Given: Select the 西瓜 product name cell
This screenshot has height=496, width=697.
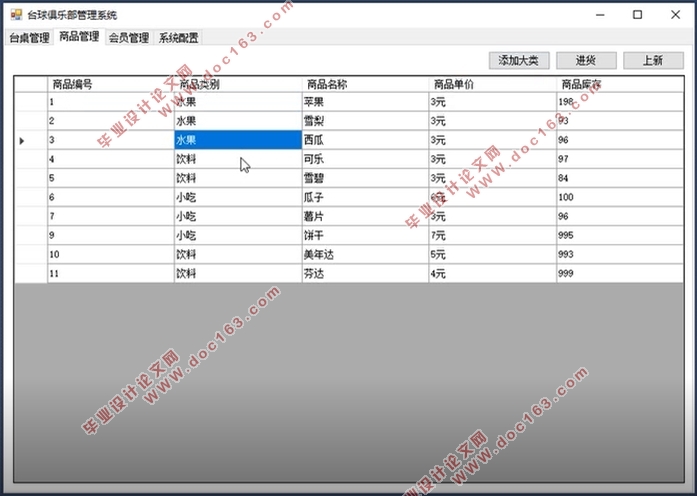Looking at the screenshot, I should pyautogui.click(x=365, y=140).
